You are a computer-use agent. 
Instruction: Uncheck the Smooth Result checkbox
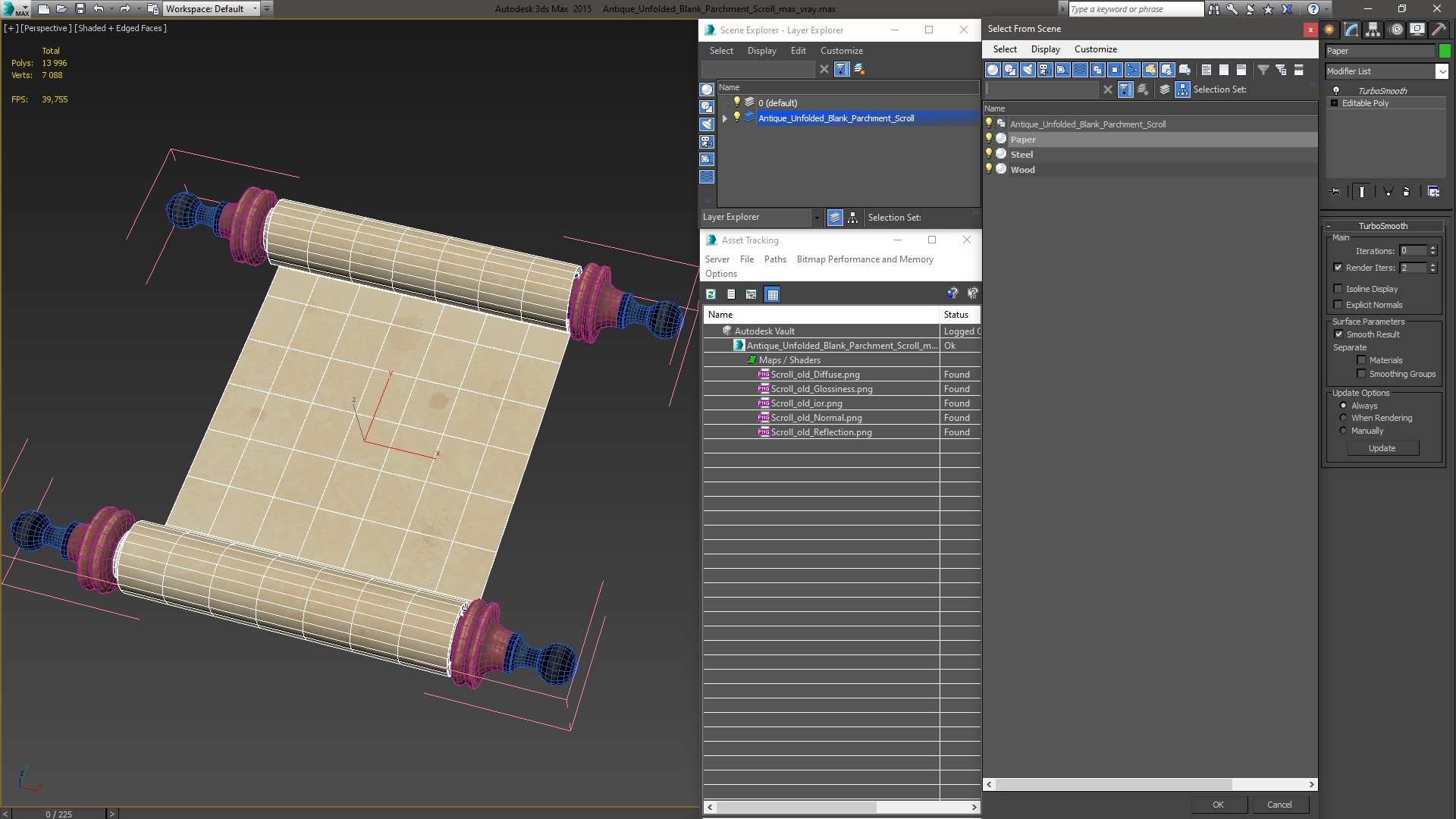tap(1338, 334)
